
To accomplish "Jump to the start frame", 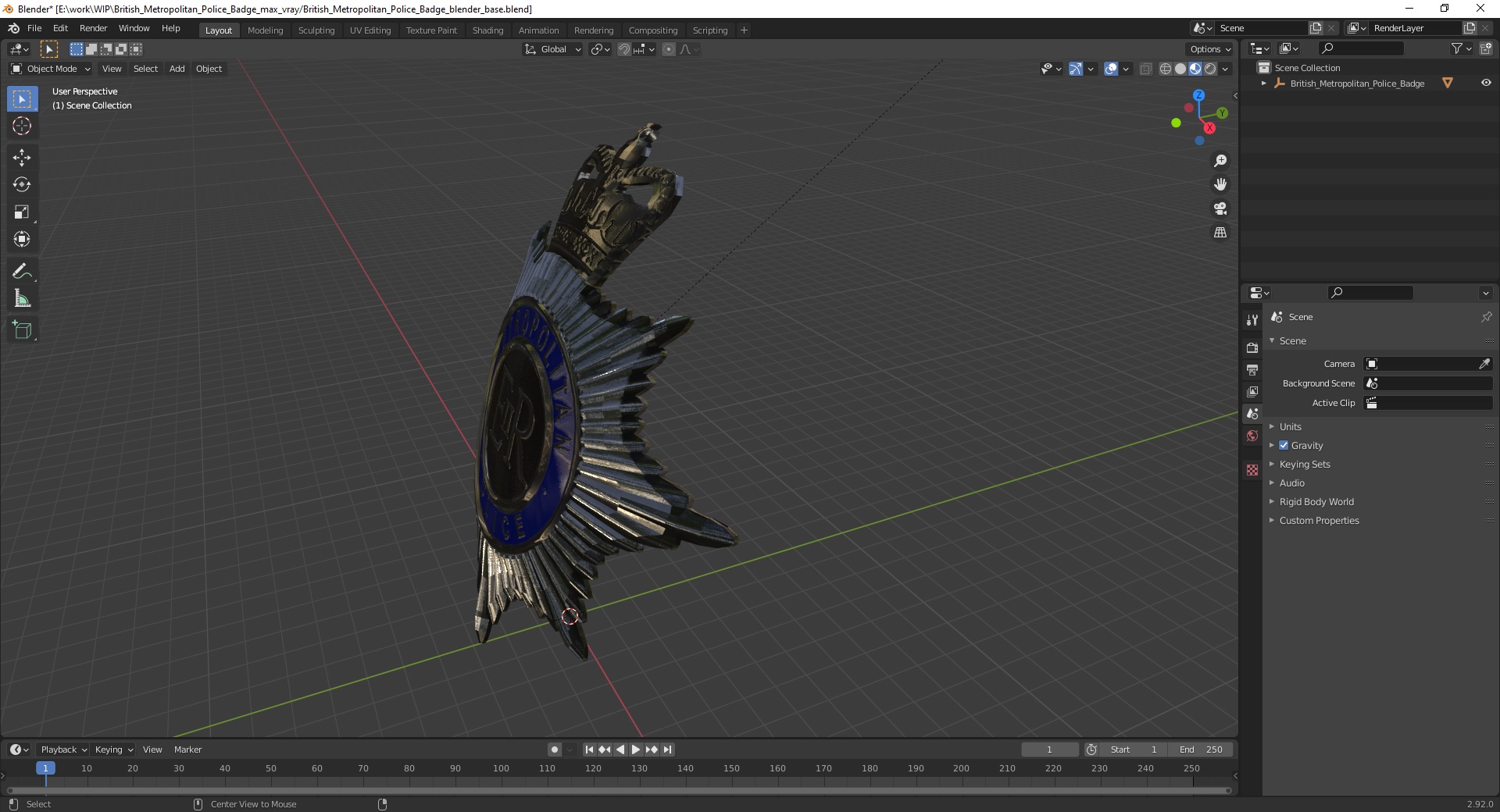I will (589, 750).
